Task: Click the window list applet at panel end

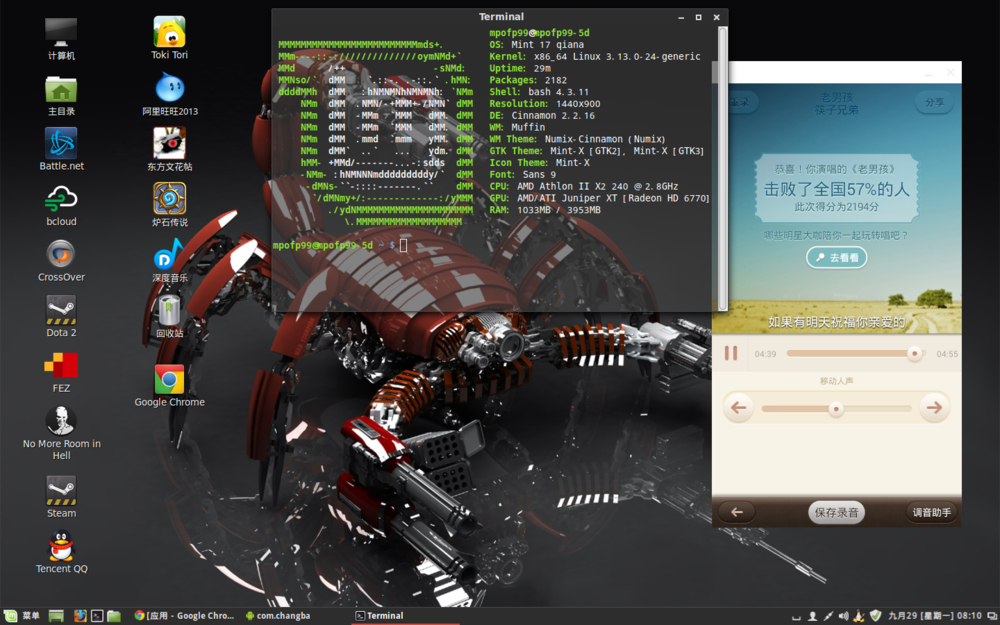Action: 990,616
